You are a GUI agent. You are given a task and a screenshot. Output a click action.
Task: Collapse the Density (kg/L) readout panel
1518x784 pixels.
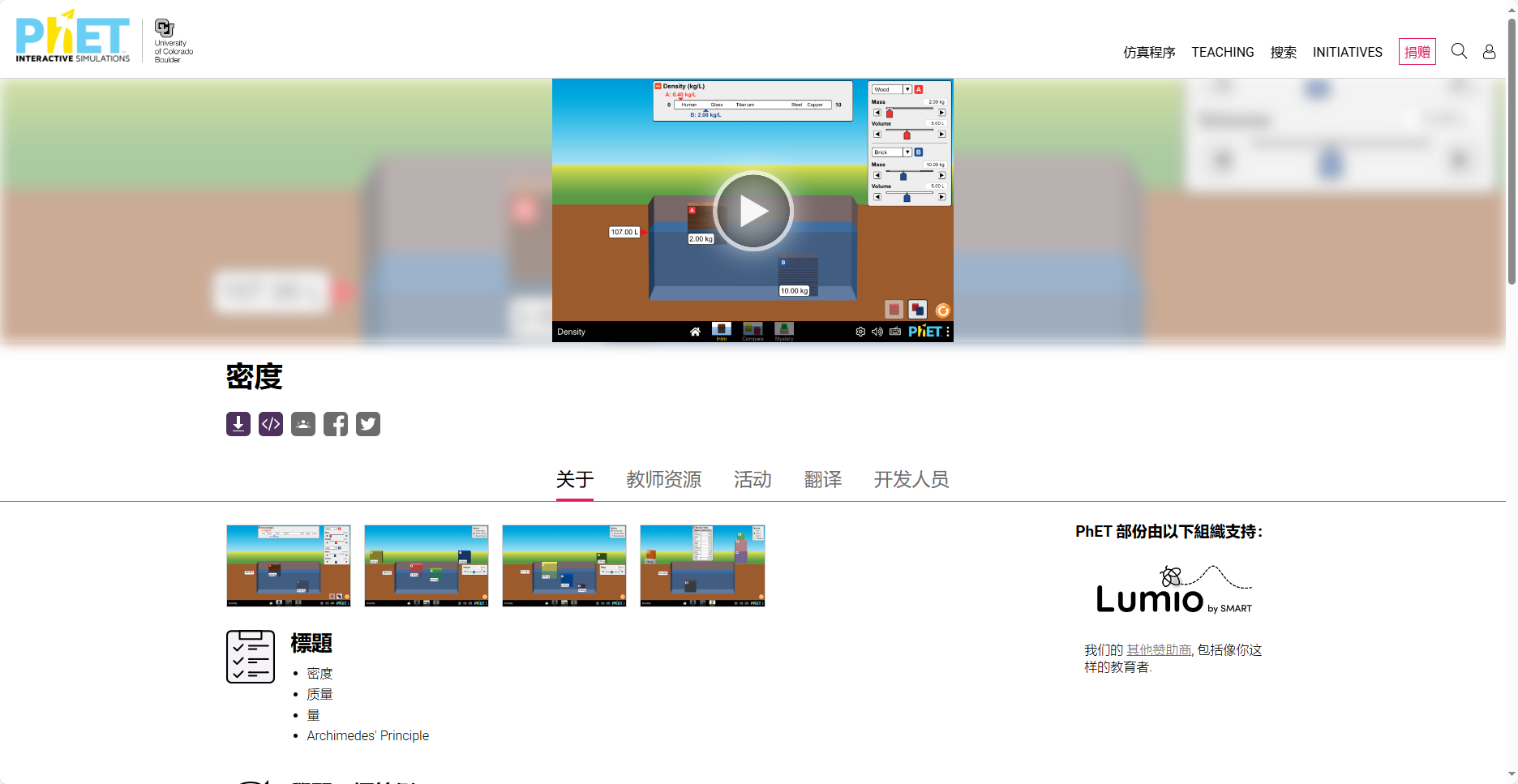(x=658, y=86)
